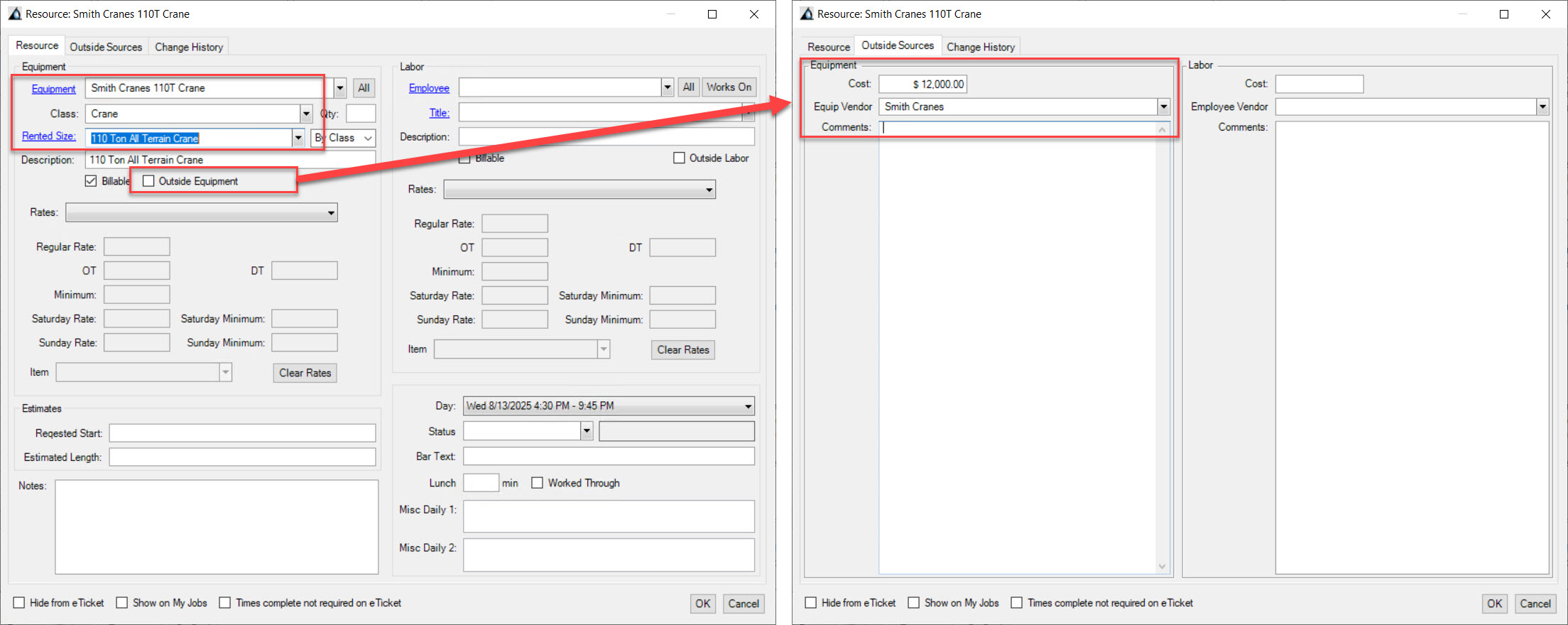This screenshot has width=1568, height=625.
Task: Switch to Outside Sources tab in left window
Action: (106, 47)
